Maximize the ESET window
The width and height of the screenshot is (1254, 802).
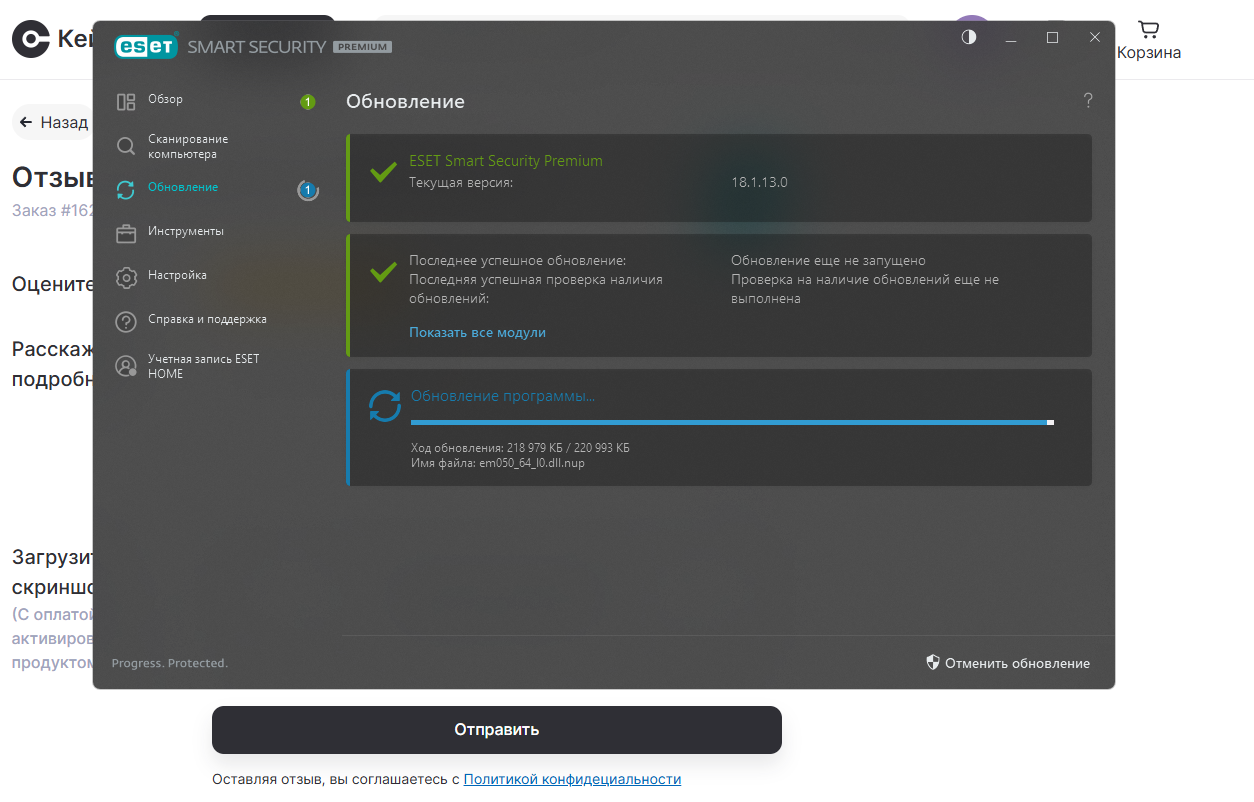pyautogui.click(x=1052, y=37)
